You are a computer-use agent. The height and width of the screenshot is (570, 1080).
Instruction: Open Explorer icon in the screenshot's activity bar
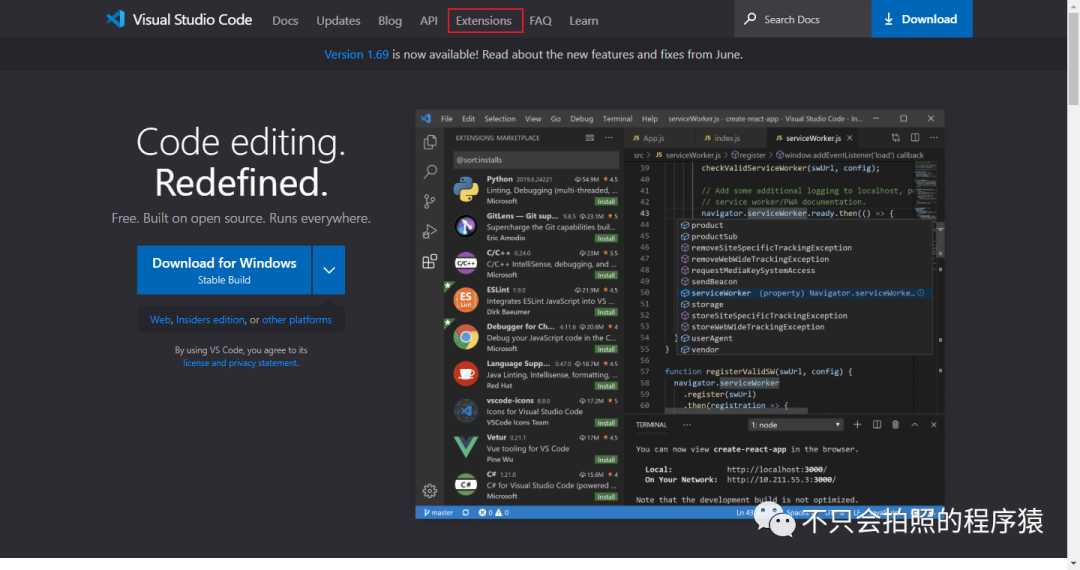click(x=430, y=142)
